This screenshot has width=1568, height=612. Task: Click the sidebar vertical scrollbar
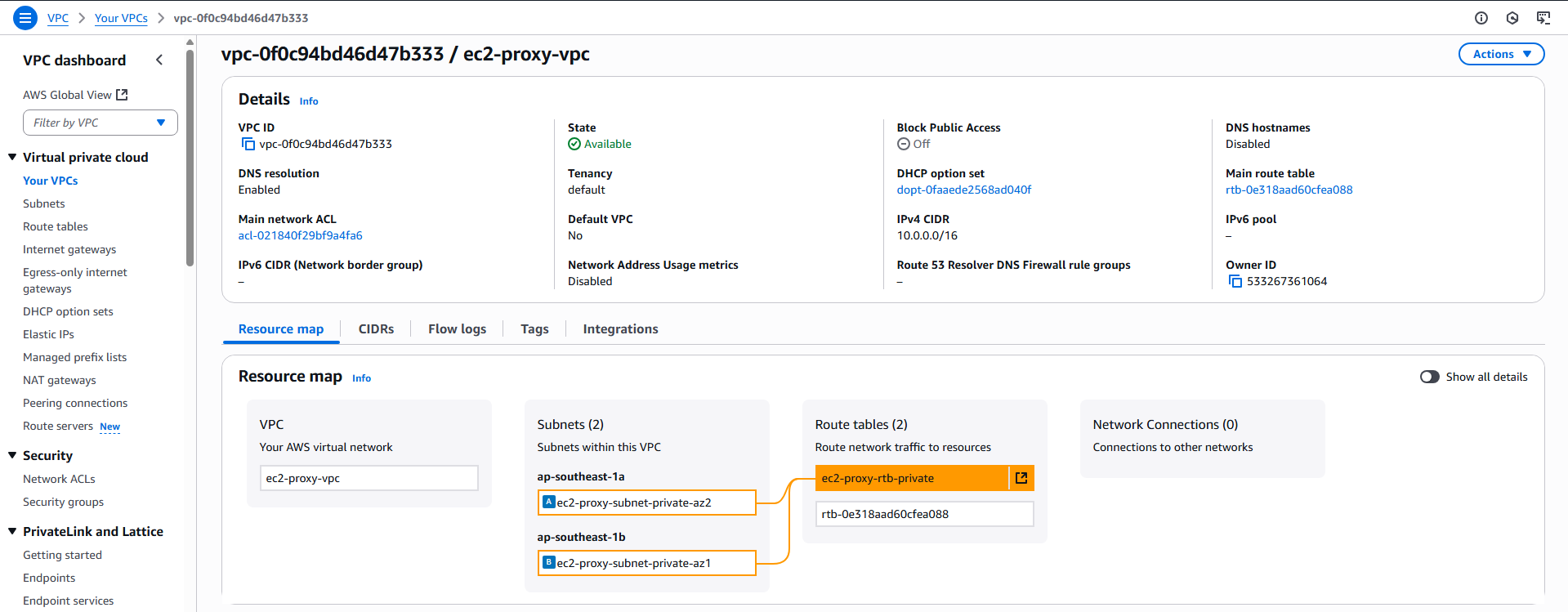coord(190,155)
